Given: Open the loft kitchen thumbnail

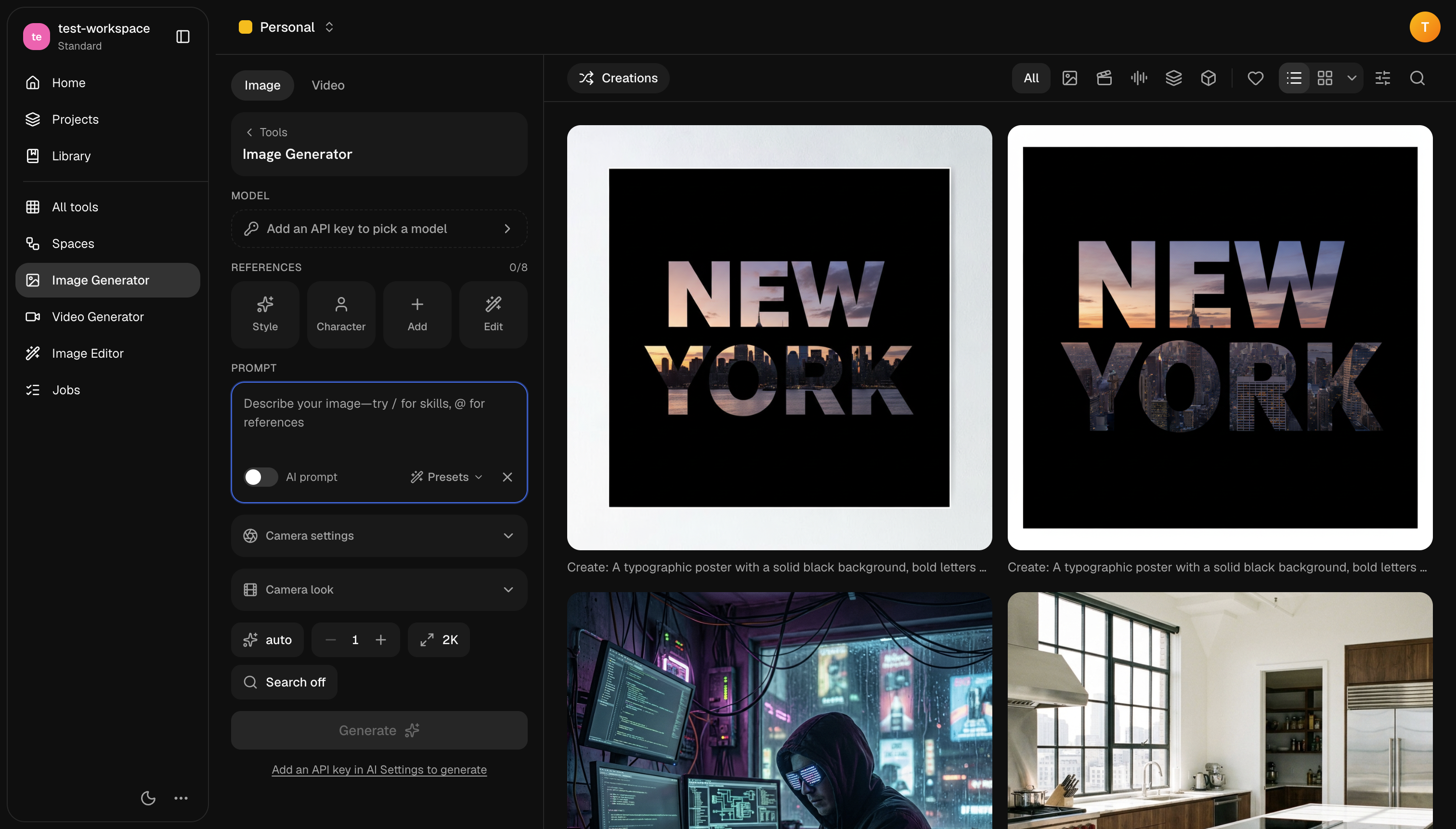Looking at the screenshot, I should pos(1220,710).
